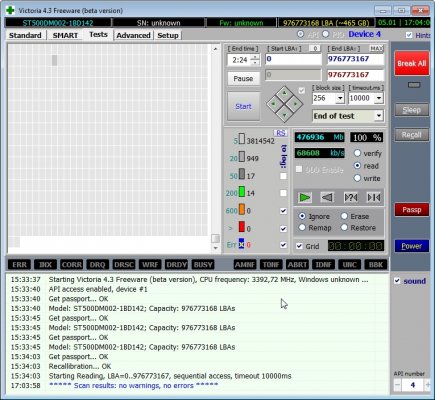The height and width of the screenshot is (400, 435).
Task: Click the up arrow on direction pad
Action: pyautogui.click(x=284, y=93)
